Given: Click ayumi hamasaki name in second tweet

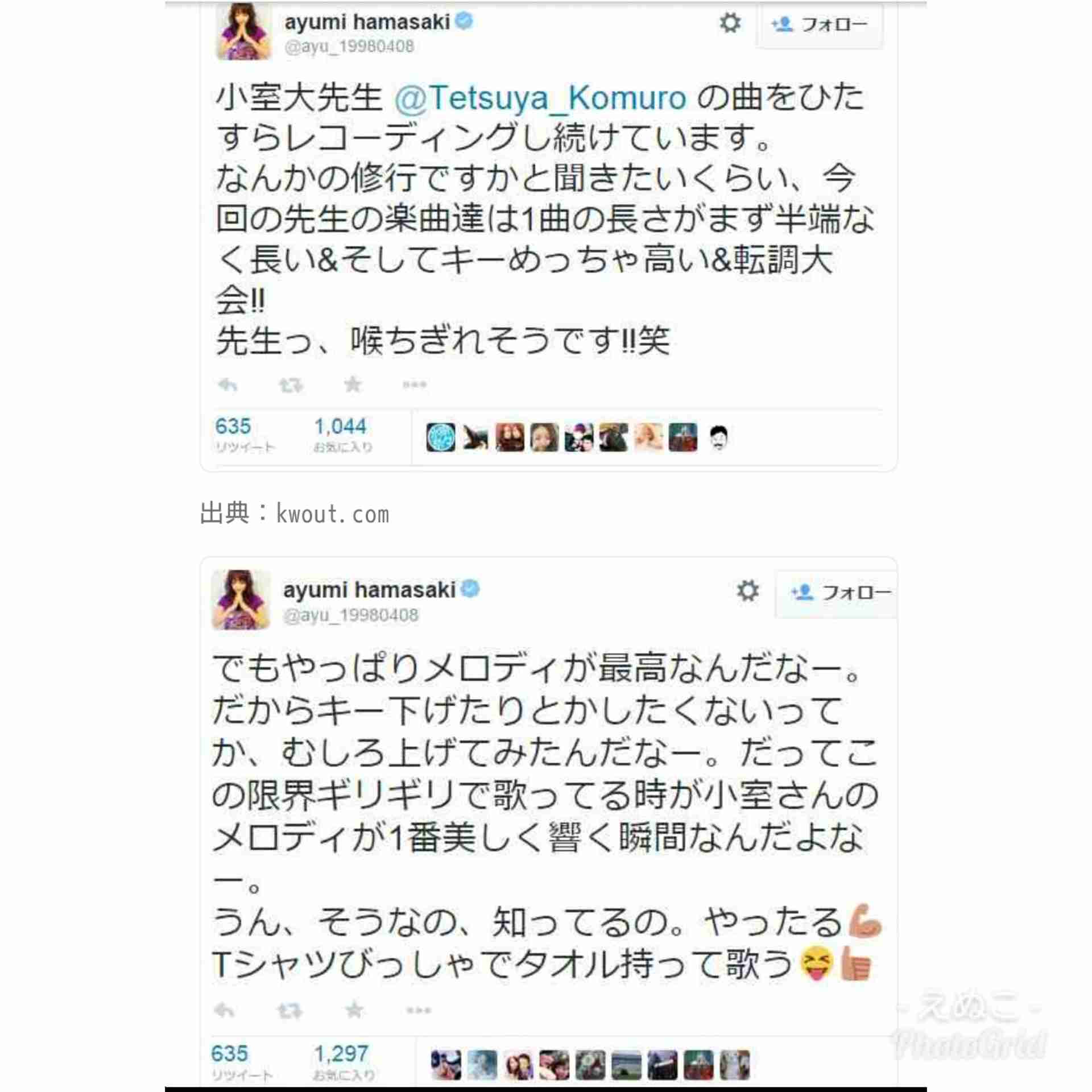Looking at the screenshot, I should (x=370, y=590).
